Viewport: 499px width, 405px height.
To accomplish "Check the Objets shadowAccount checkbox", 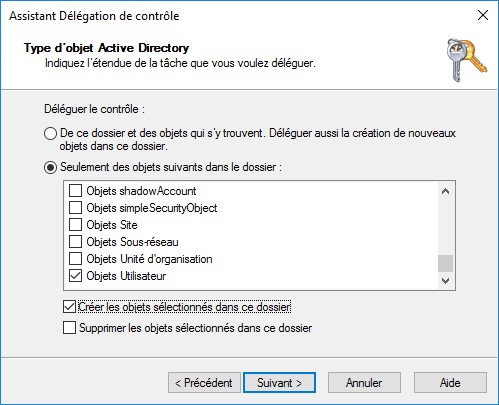I will coord(75,191).
